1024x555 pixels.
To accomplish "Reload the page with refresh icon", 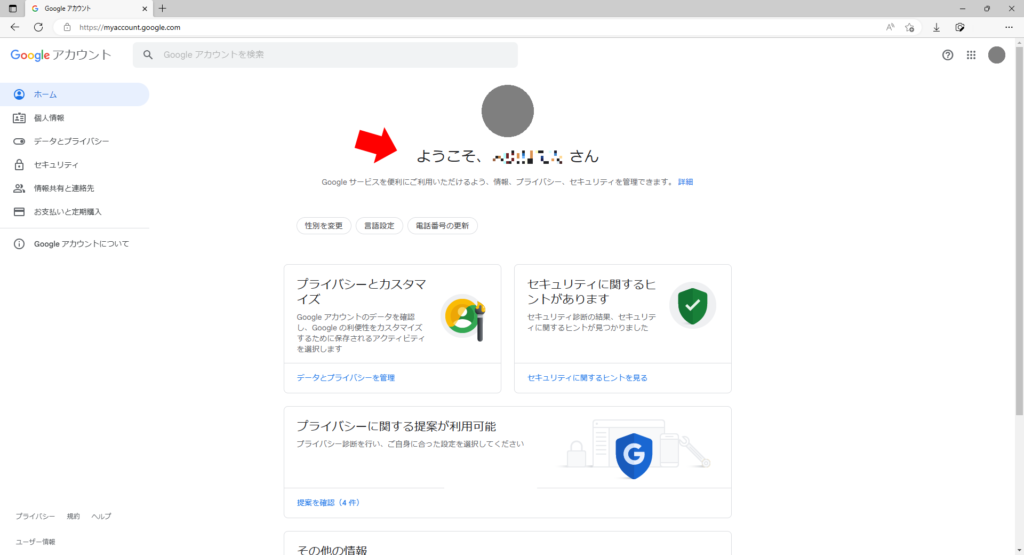I will tap(39, 27).
